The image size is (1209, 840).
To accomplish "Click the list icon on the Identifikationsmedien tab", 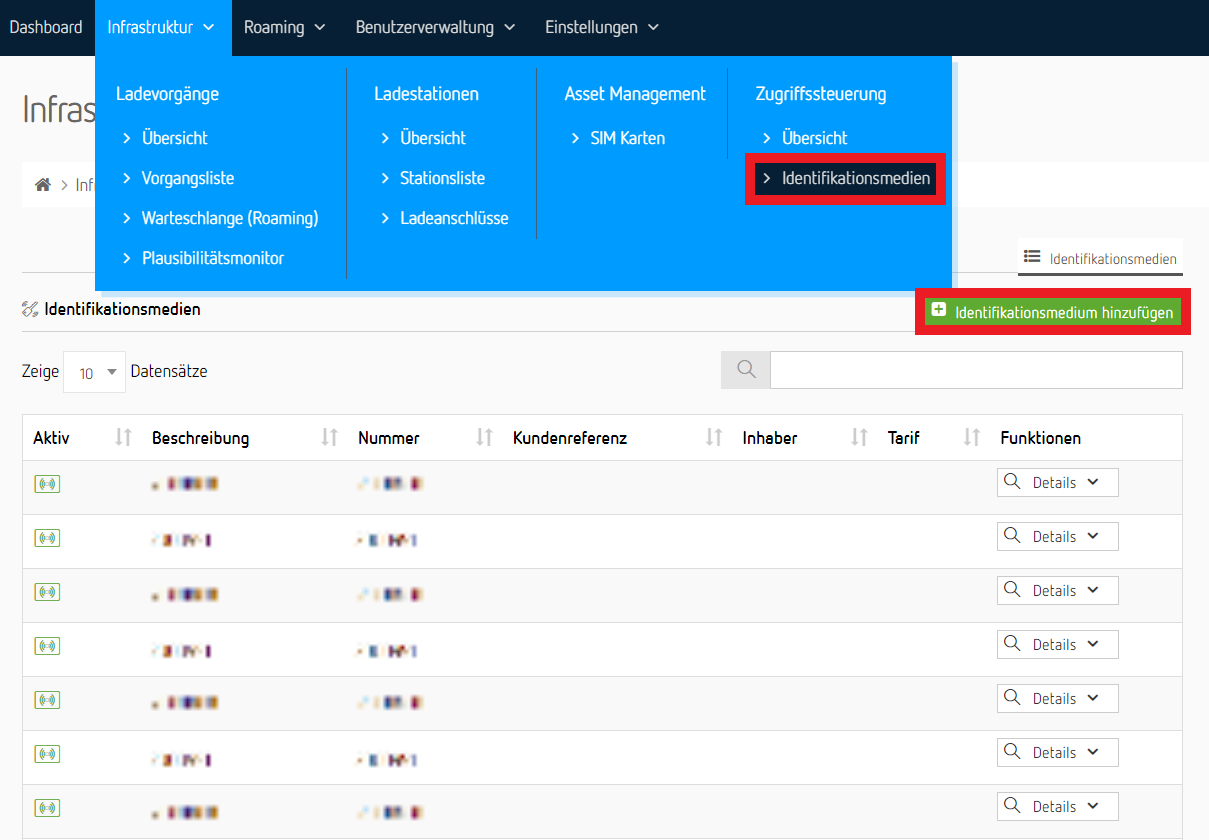I will pos(1030,256).
